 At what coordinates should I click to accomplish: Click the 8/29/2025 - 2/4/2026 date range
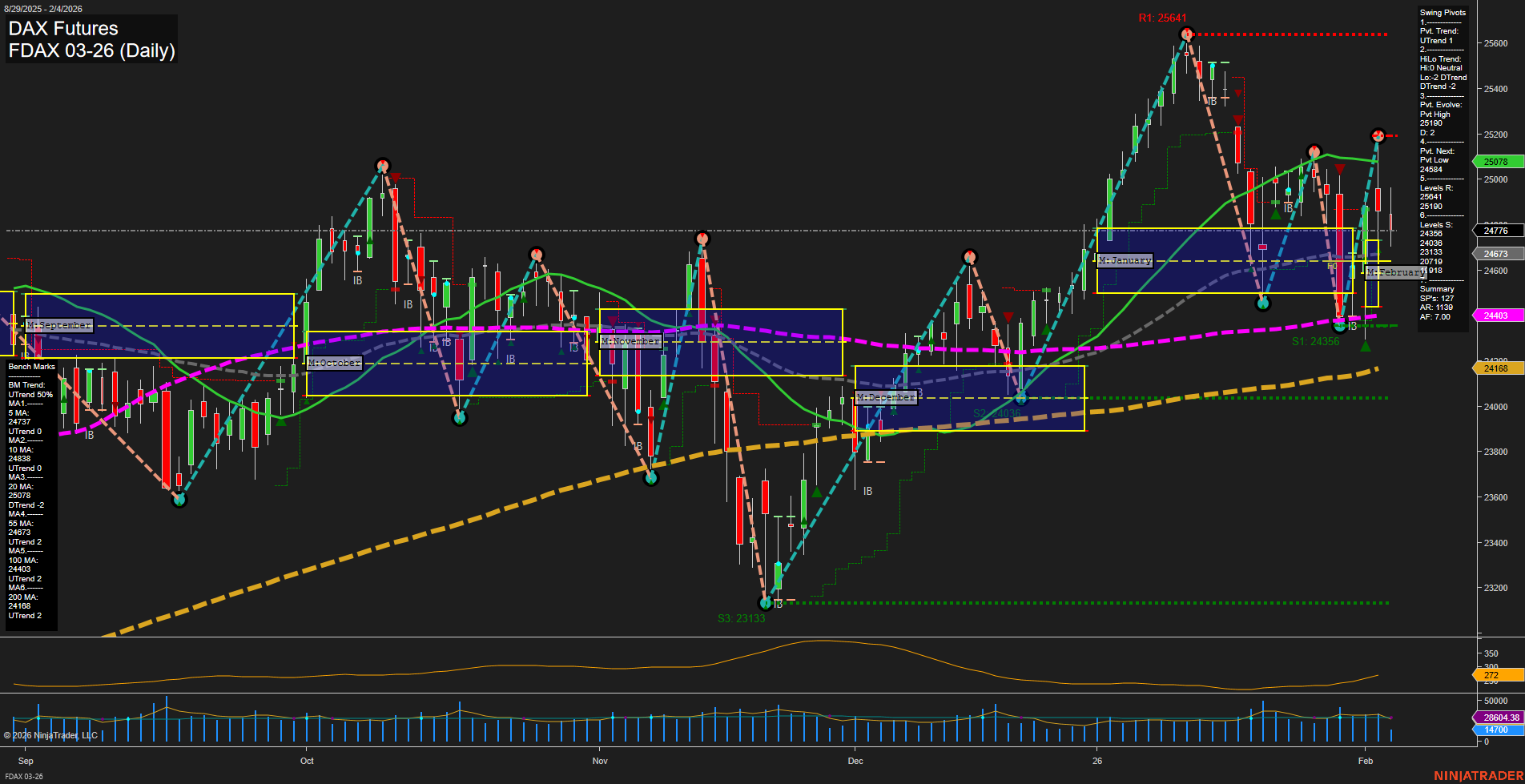coord(43,8)
